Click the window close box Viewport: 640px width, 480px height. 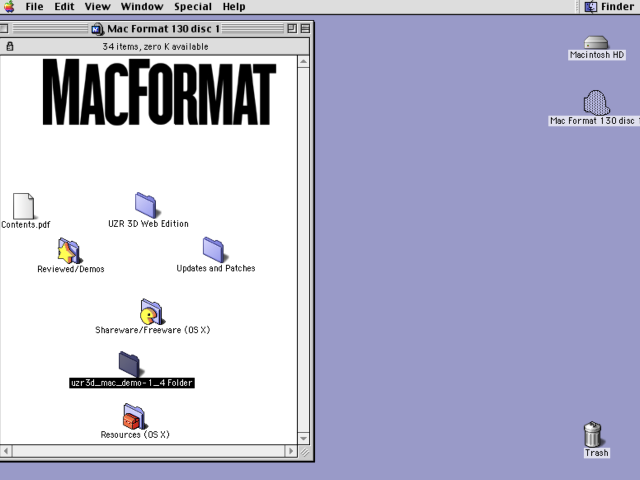pos(4,29)
